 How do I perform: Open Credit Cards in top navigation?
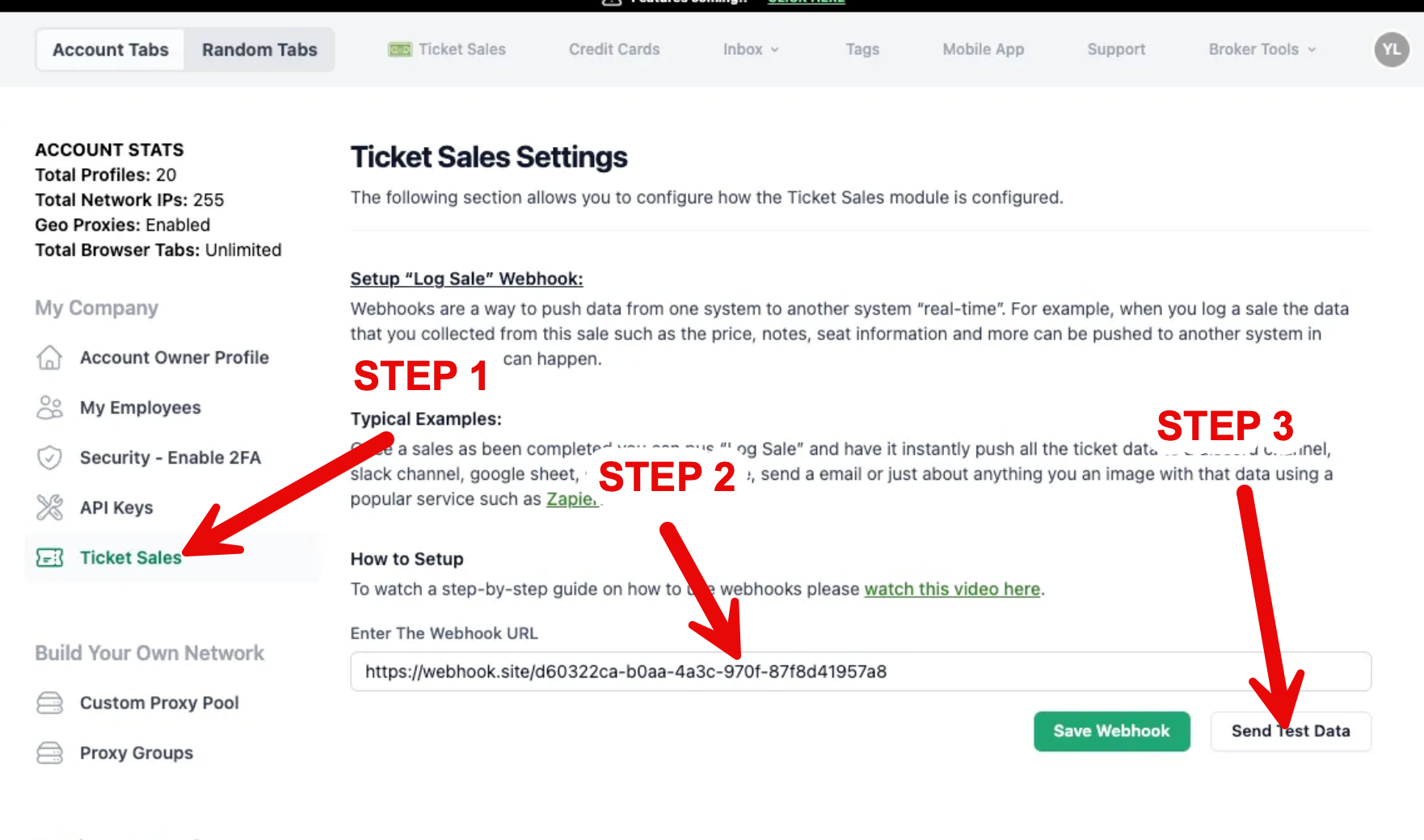(614, 49)
